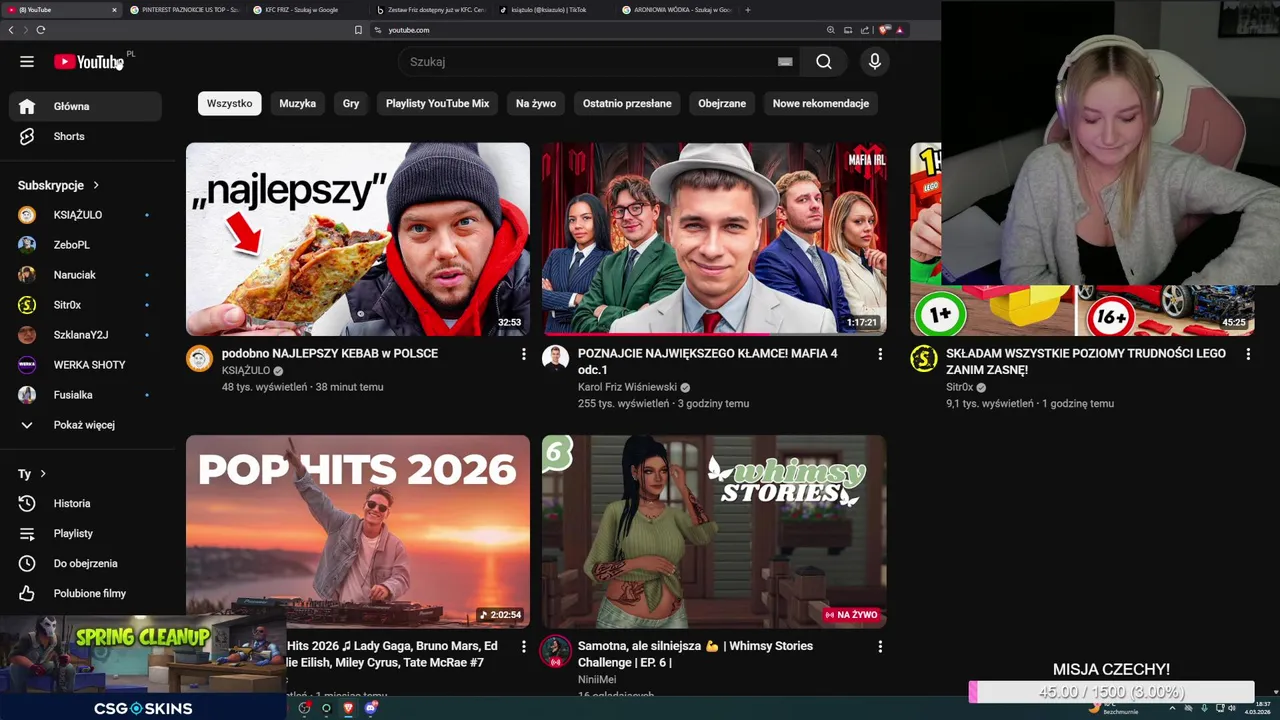1280x720 pixels.
Task: Select the Playlisty YouTube Mix chip
Action: pos(437,103)
